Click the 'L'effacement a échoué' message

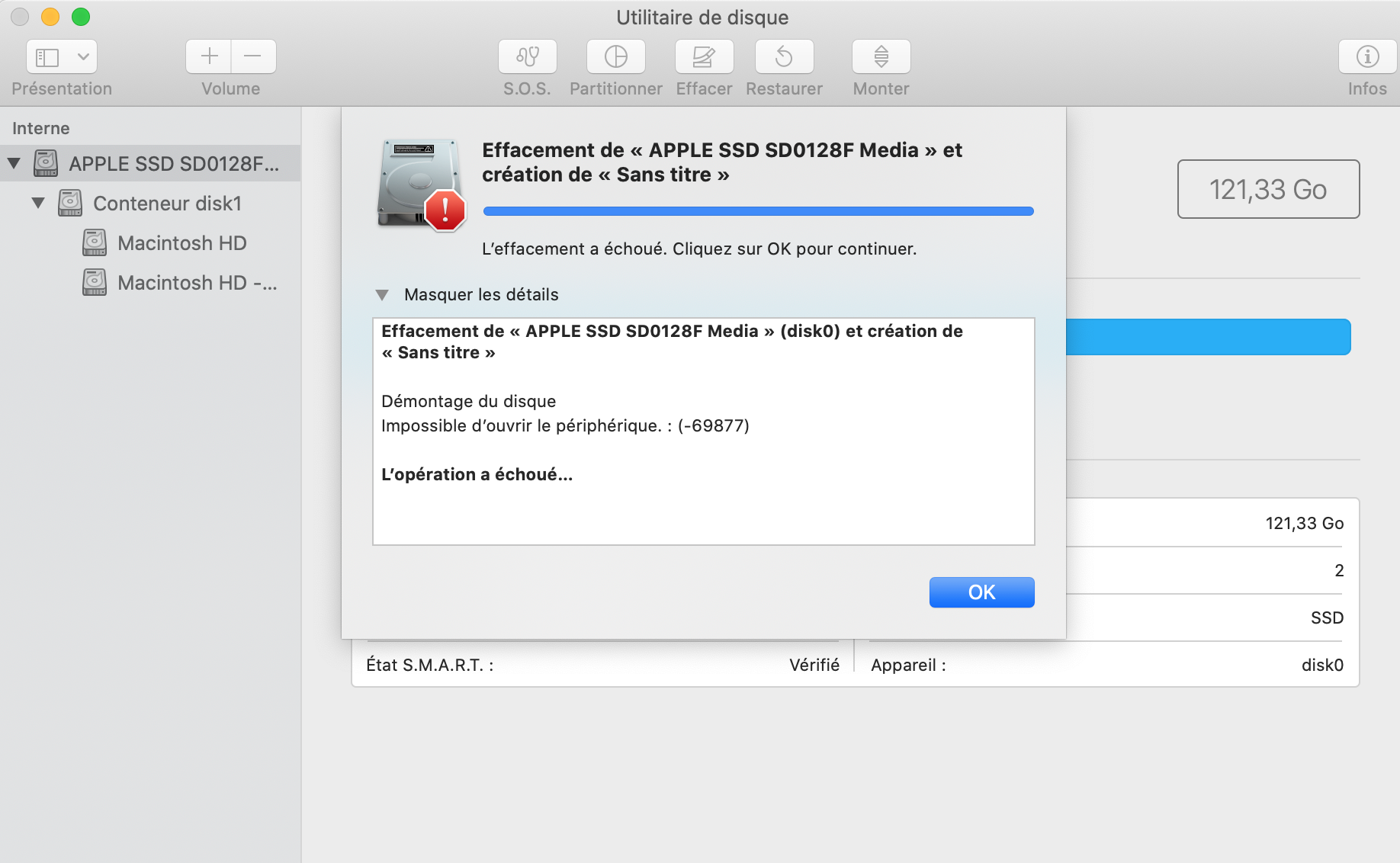coord(699,249)
